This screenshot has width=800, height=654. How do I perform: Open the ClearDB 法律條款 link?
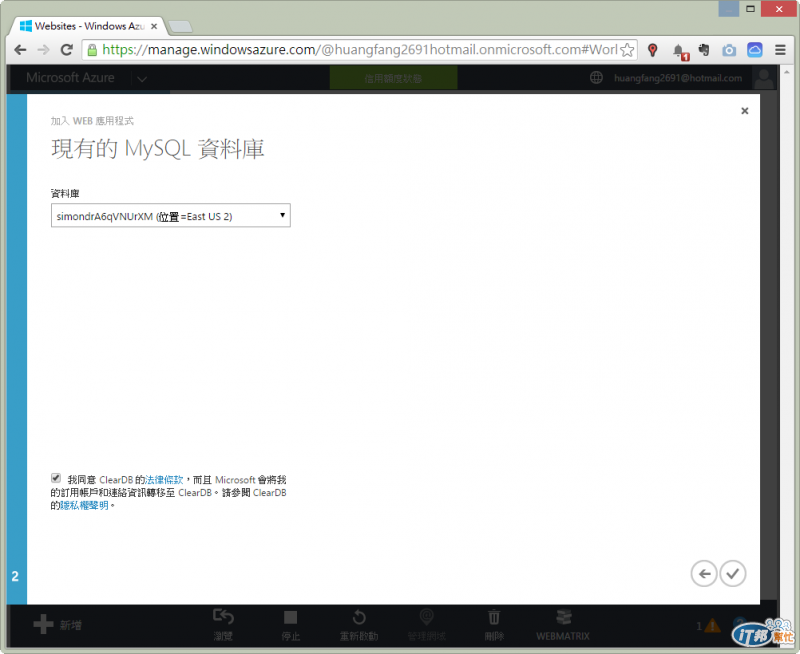[x=164, y=480]
